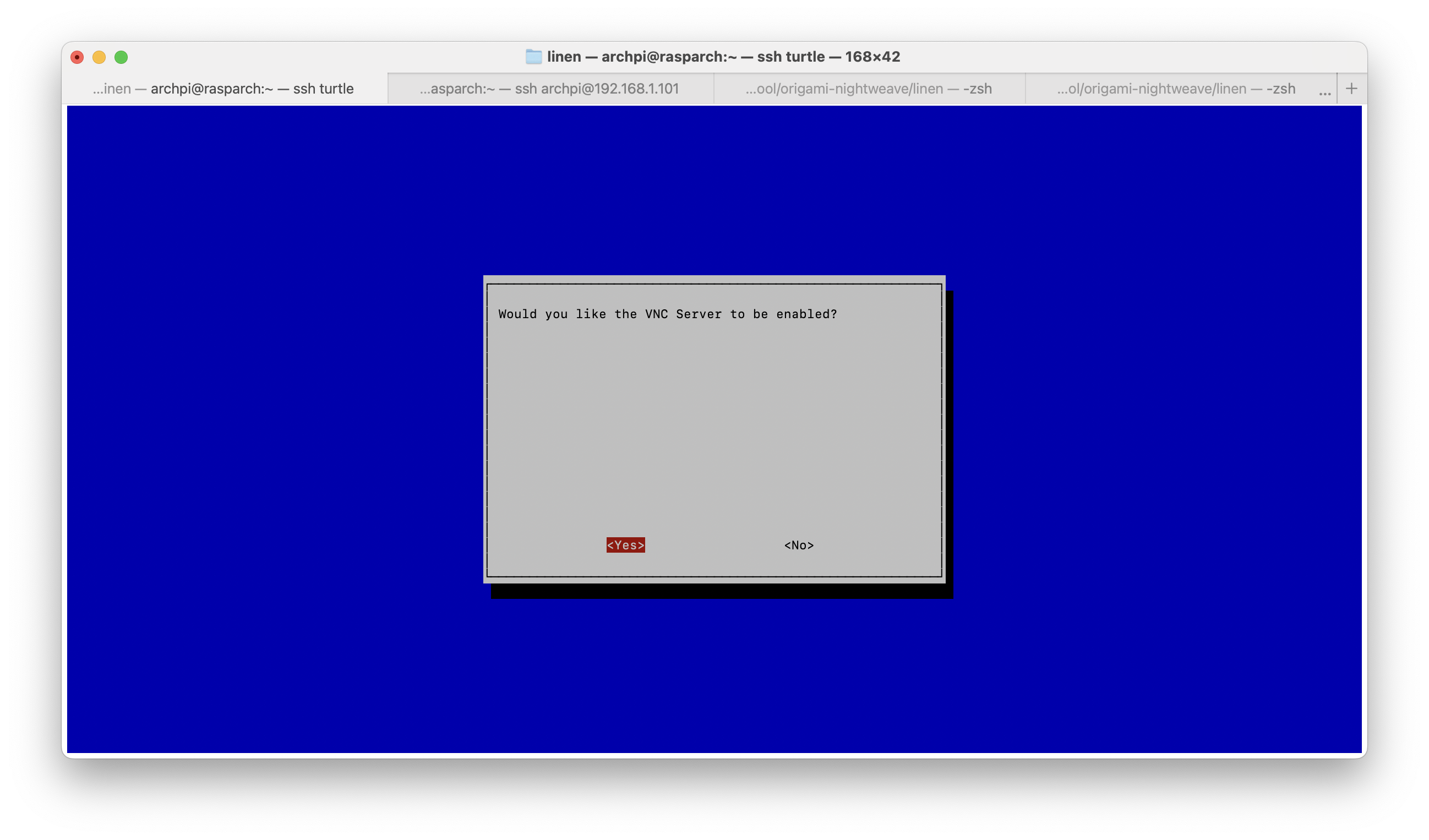The image size is (1429, 840).
Task: Click the folder icon in the title bar
Action: pos(533,57)
